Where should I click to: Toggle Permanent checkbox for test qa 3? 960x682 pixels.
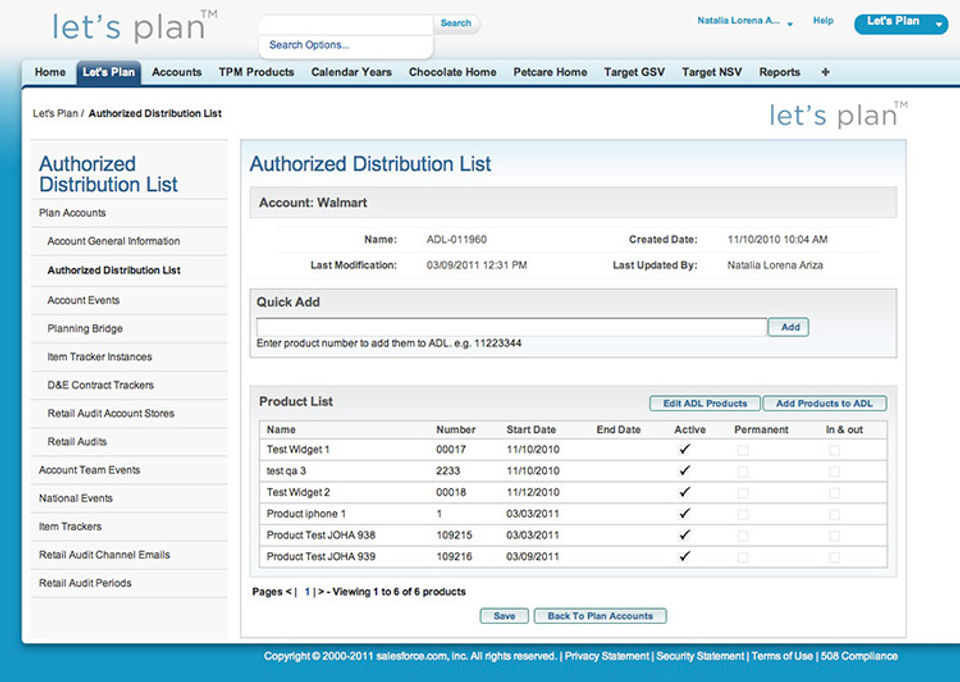[x=743, y=472]
